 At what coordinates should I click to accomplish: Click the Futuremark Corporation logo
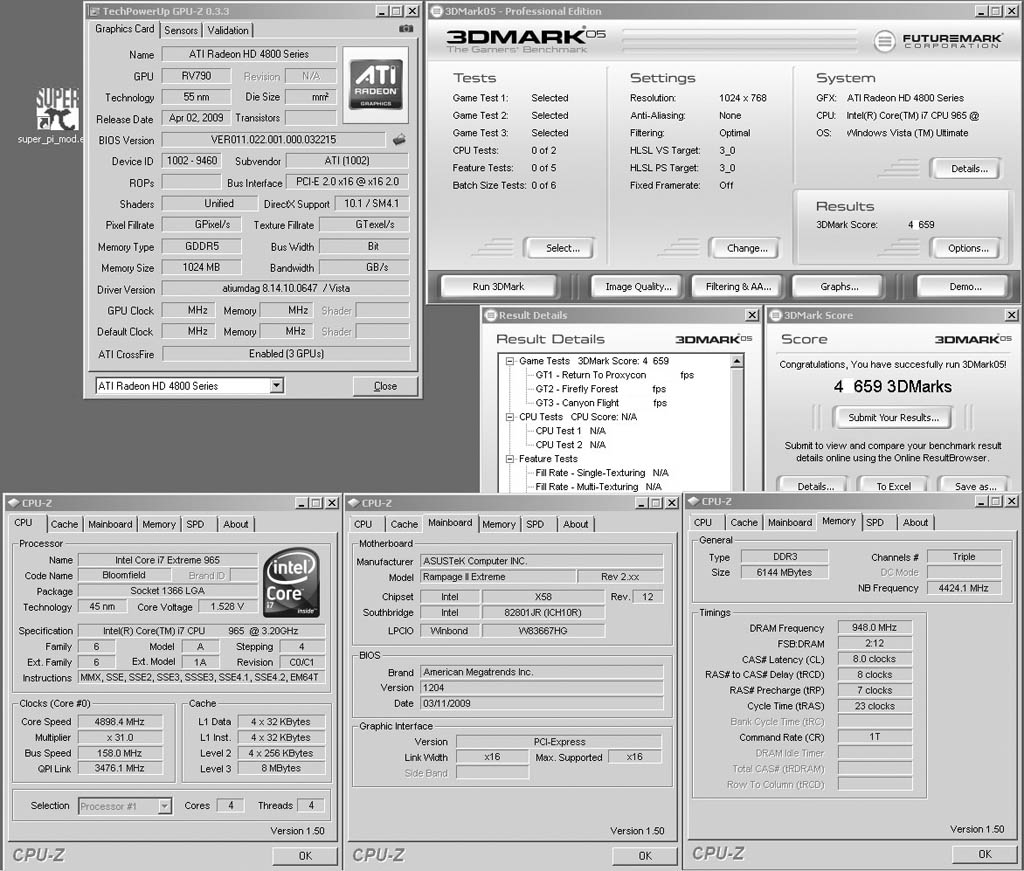937,41
